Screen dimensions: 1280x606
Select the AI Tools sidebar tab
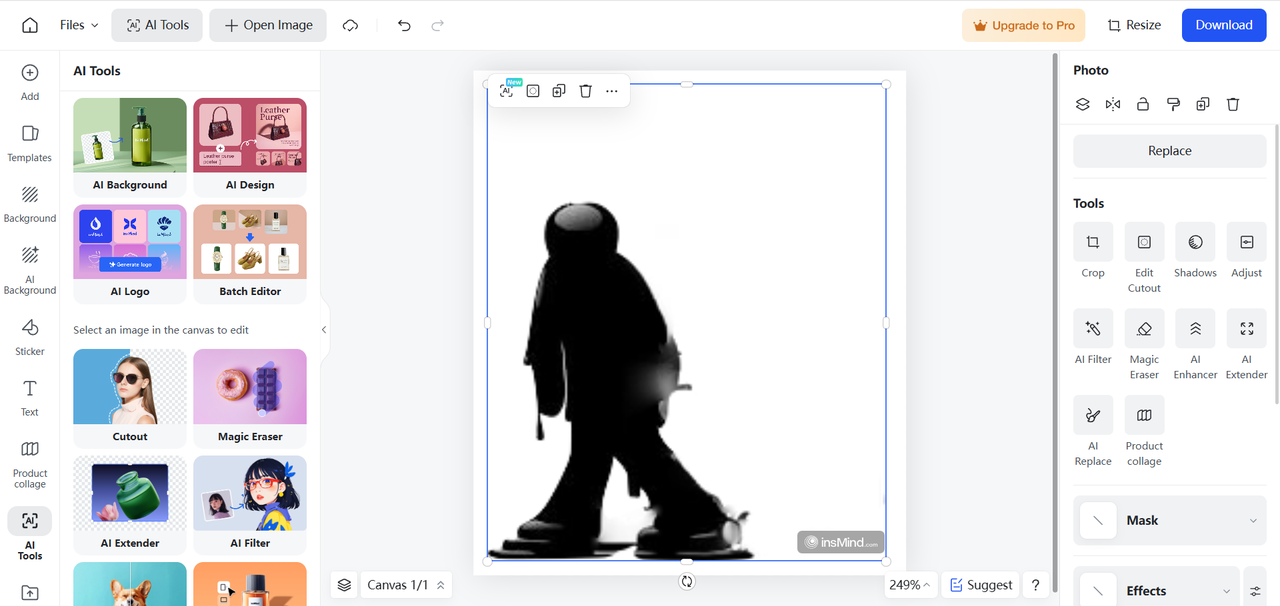[x=30, y=535]
